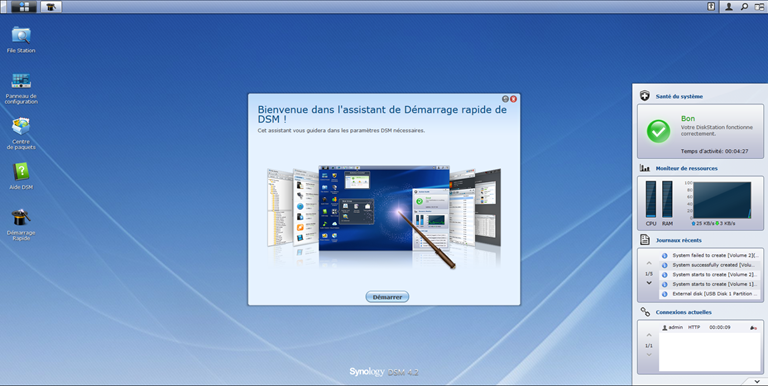Screen dimensions: 768x386
Task: Open Moniteur de ressources widget title
Action: pos(686,168)
